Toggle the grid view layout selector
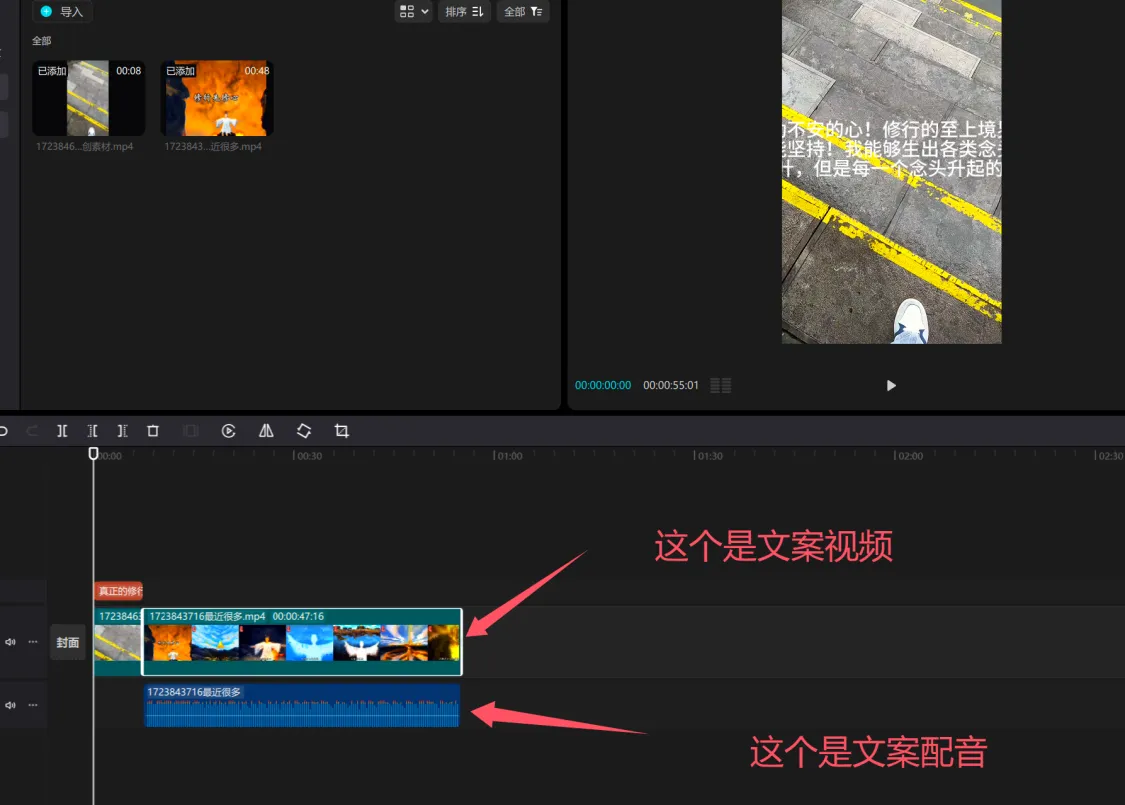The height and width of the screenshot is (805, 1125). pos(407,11)
